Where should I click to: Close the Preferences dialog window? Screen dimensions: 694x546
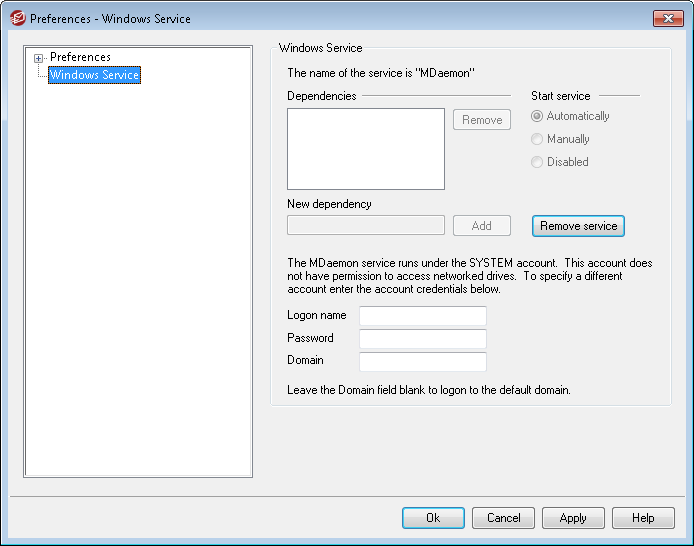pyautogui.click(x=667, y=18)
